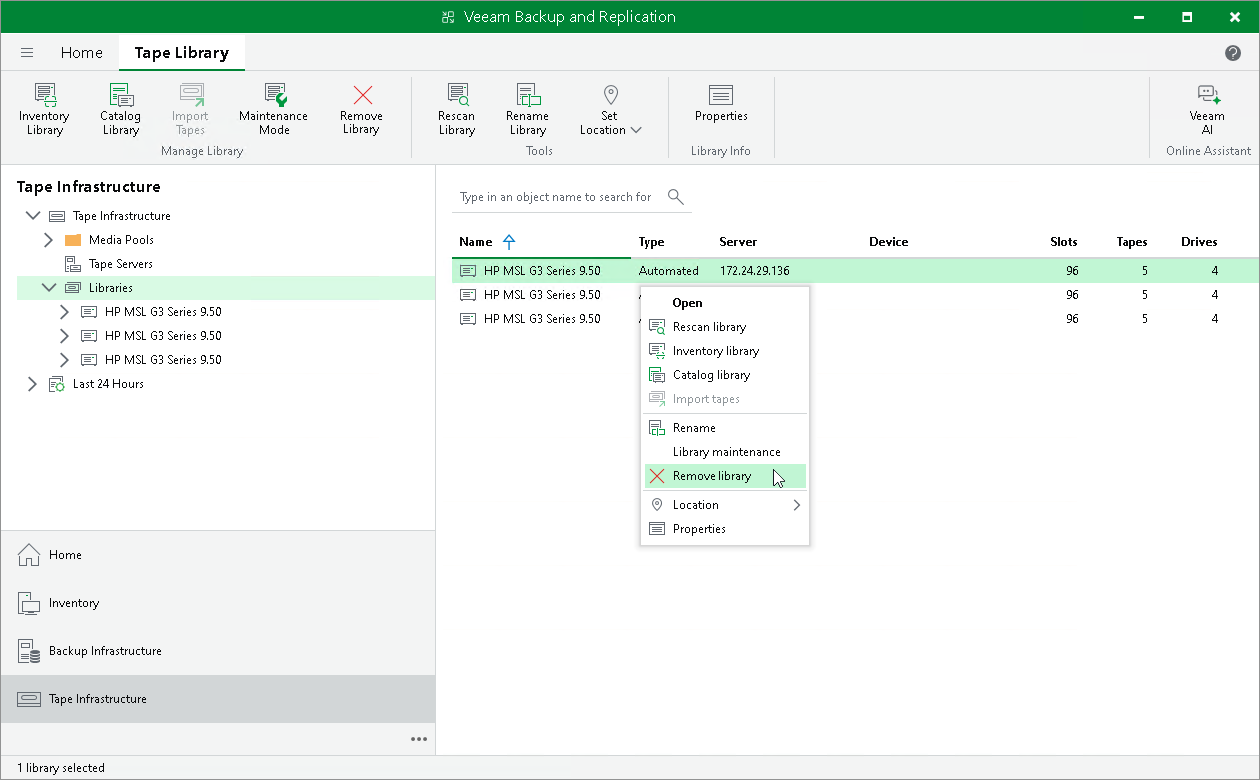The image size is (1260, 780).
Task: Expand first HP MSL G3 library in tree
Action: (64, 312)
